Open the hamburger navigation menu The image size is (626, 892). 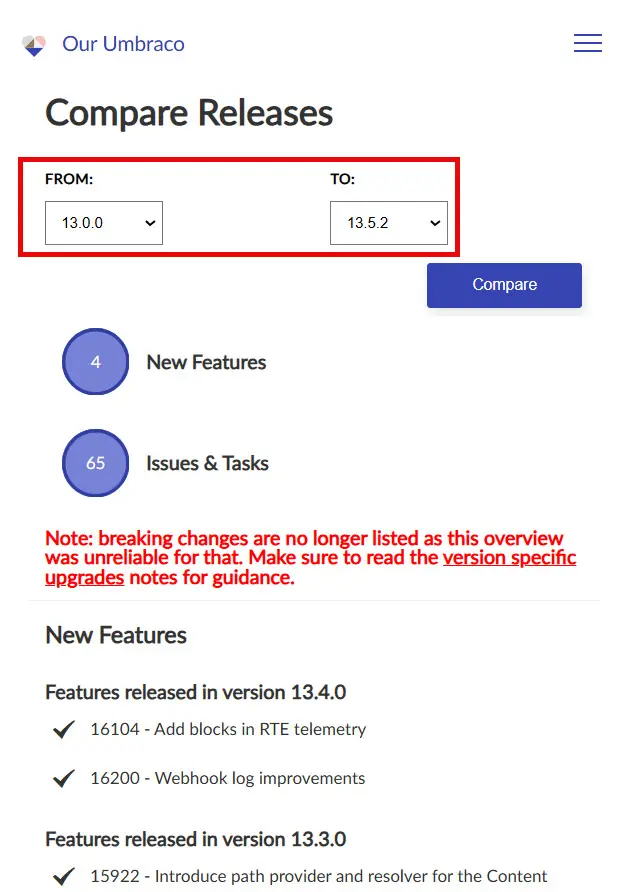point(588,43)
